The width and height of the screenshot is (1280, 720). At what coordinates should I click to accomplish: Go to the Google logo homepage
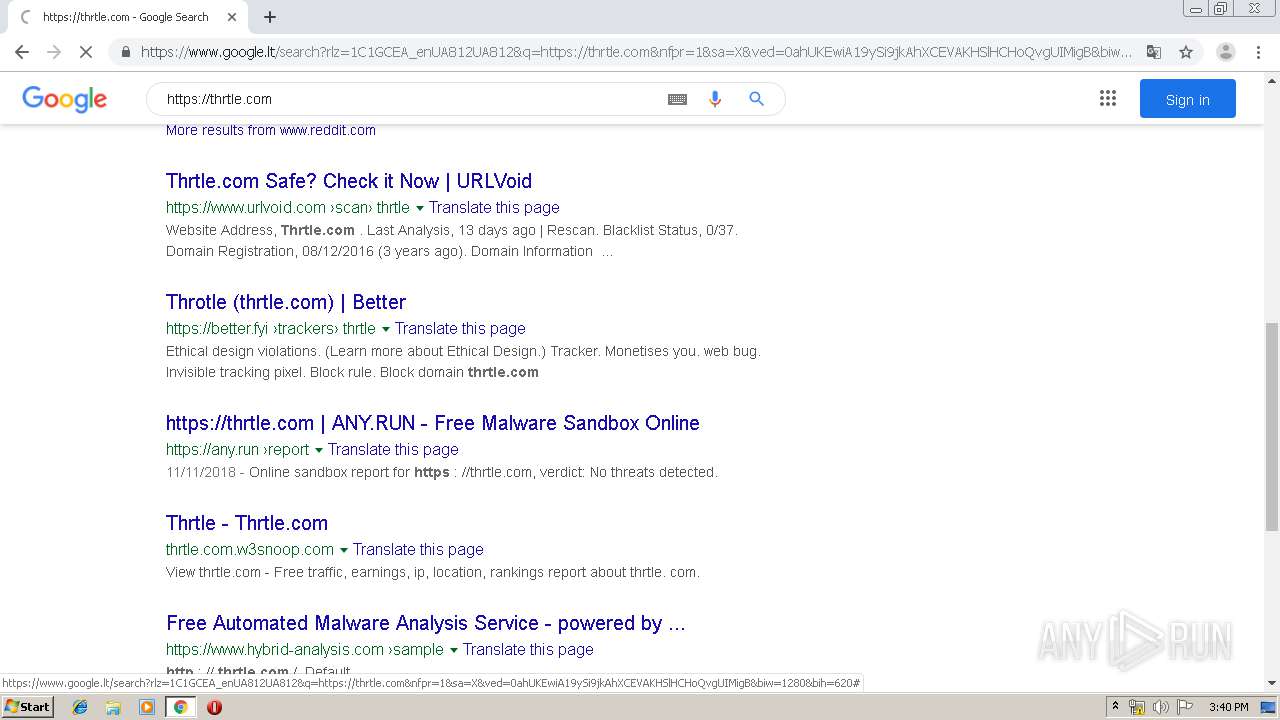[x=64, y=99]
